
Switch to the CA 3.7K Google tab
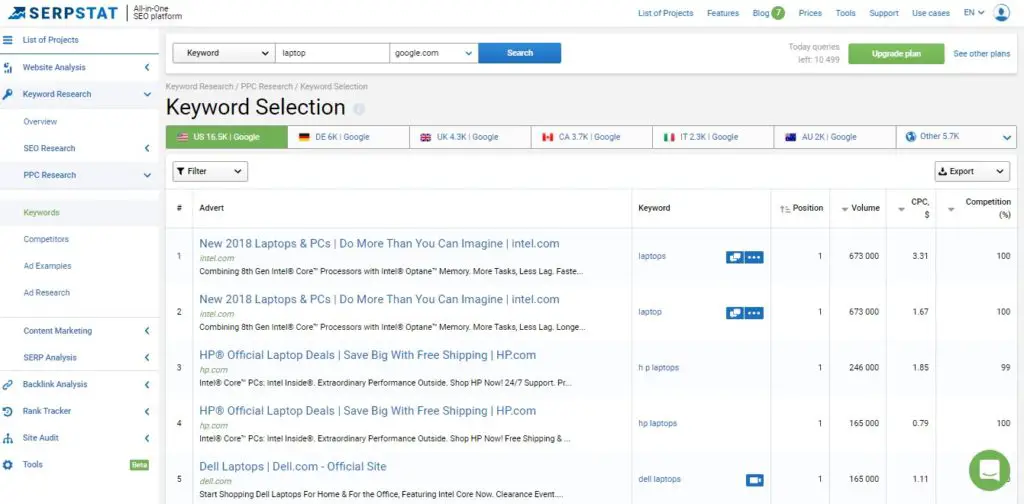click(592, 137)
